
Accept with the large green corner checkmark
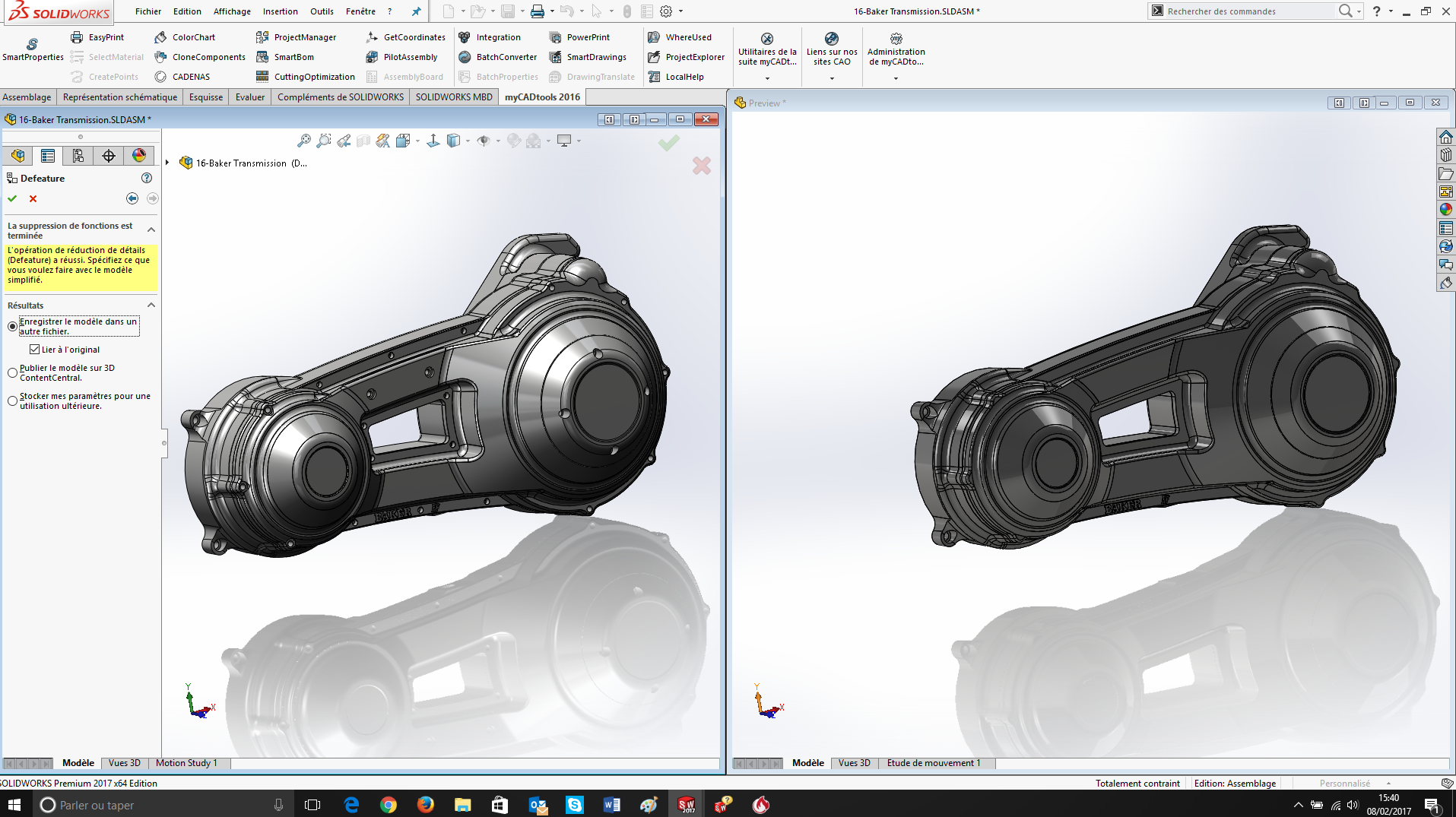coord(669,142)
